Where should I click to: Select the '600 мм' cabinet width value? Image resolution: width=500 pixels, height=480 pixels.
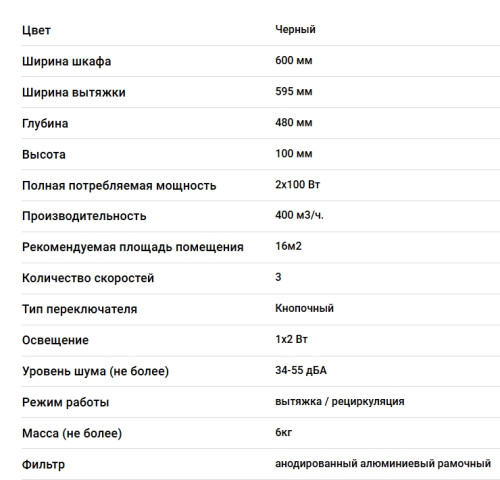pyautogui.click(x=294, y=60)
